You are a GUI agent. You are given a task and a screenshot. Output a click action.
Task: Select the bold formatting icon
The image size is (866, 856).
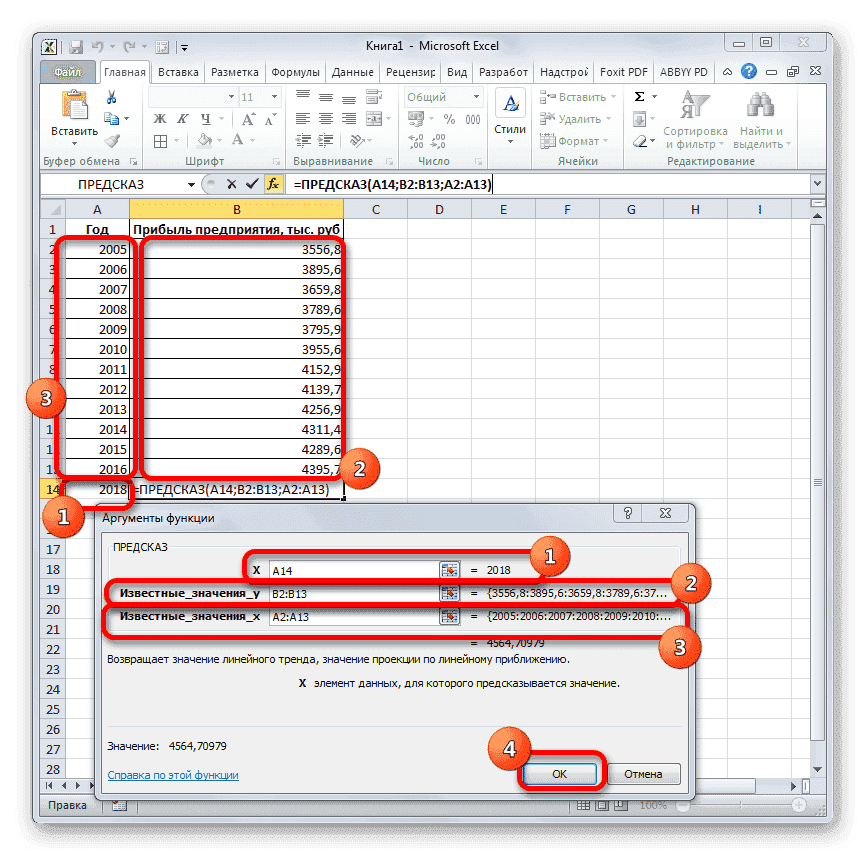(160, 117)
